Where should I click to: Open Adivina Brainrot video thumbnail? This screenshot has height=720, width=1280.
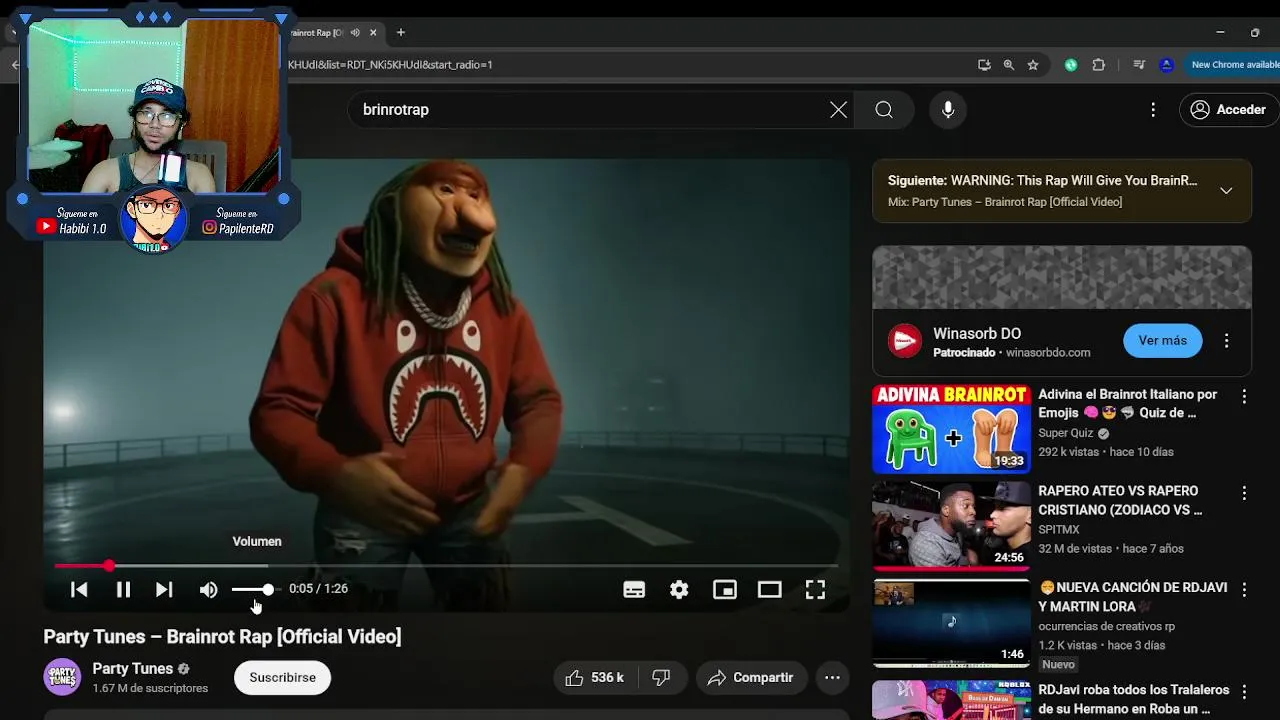point(951,429)
